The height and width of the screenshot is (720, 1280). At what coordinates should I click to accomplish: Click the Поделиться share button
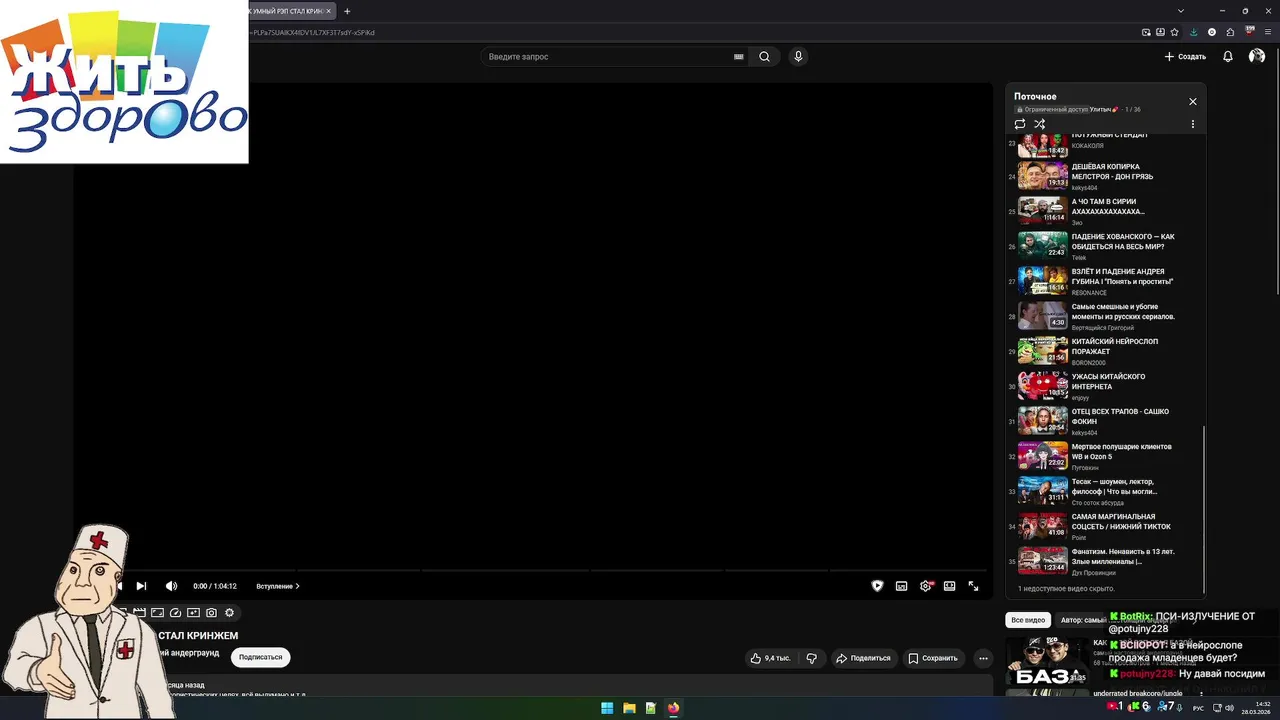coord(863,658)
